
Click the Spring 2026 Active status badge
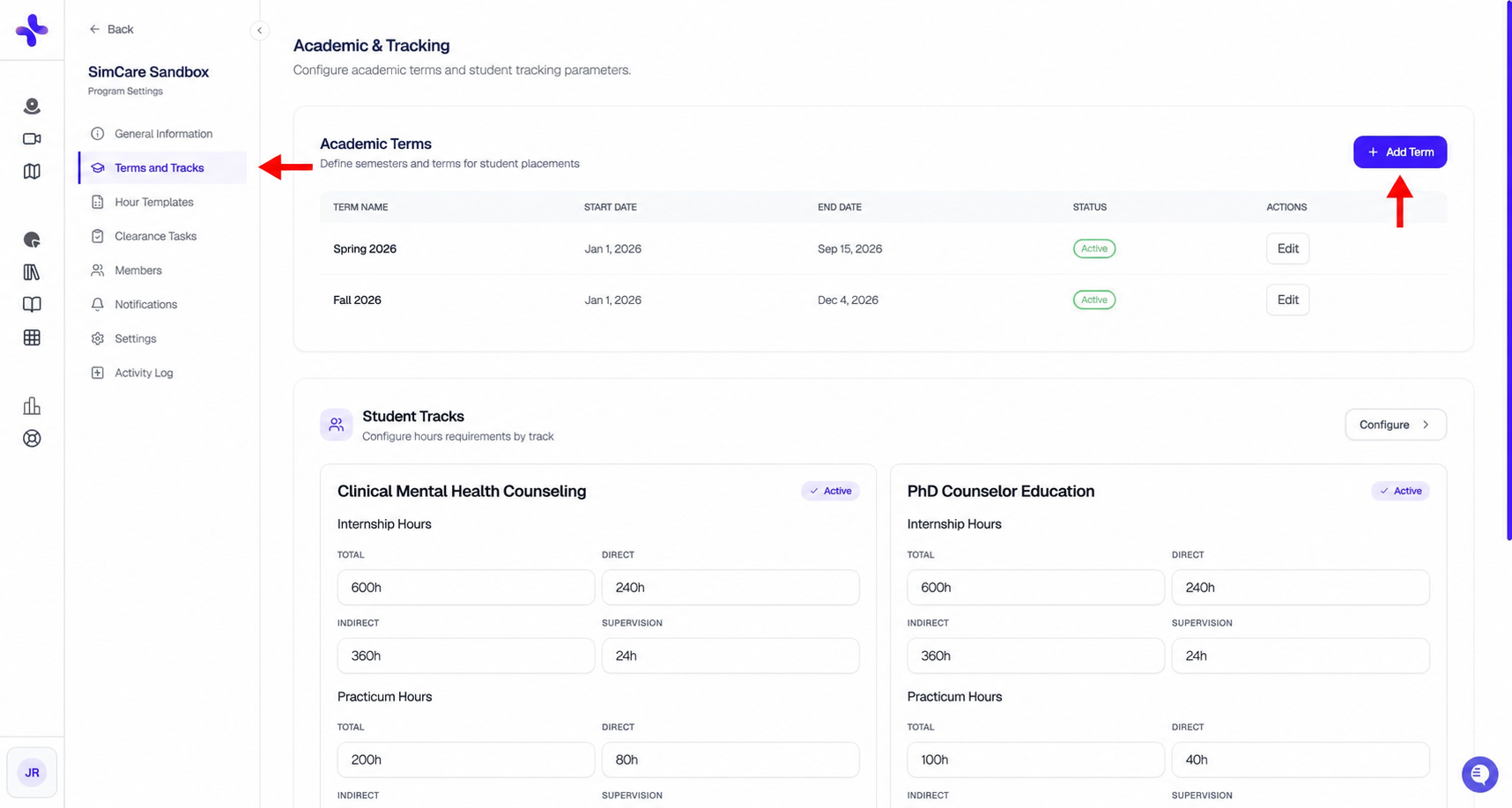click(x=1094, y=248)
